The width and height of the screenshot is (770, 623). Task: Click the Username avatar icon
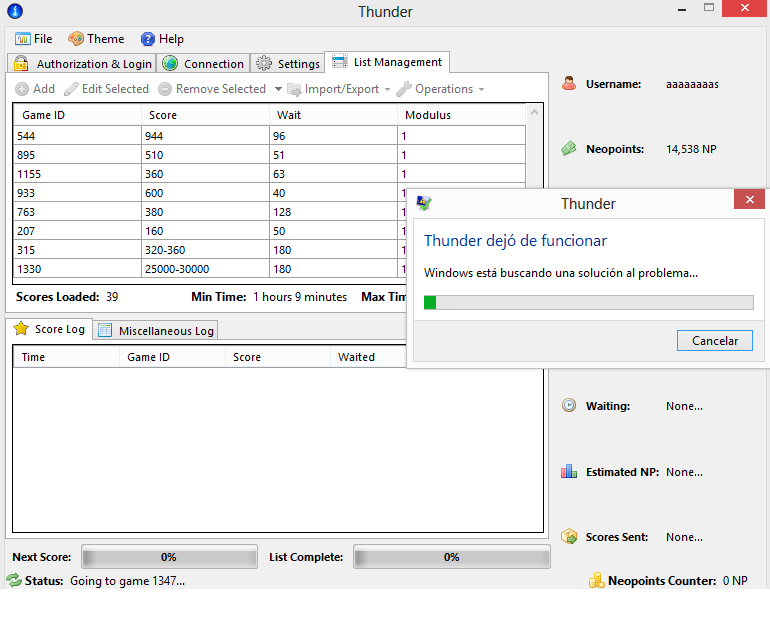click(568, 84)
